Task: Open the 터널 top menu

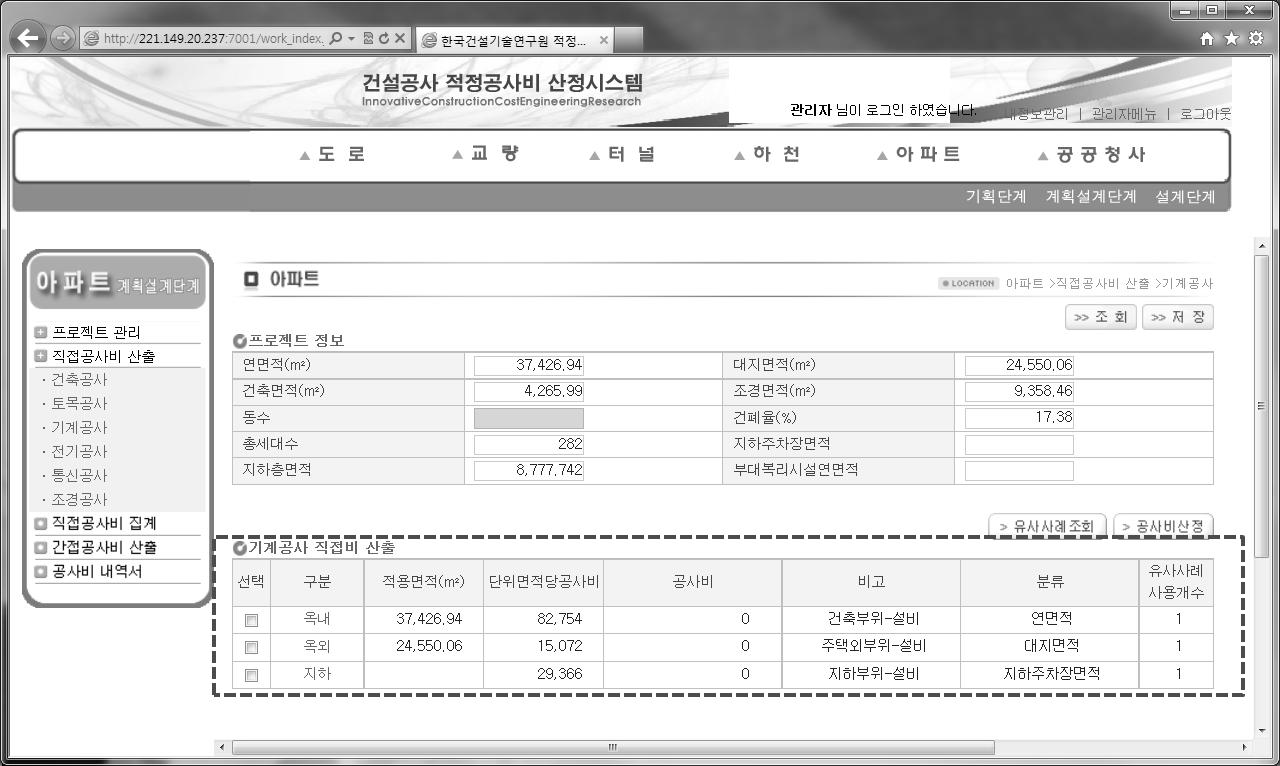Action: pyautogui.click(x=623, y=154)
